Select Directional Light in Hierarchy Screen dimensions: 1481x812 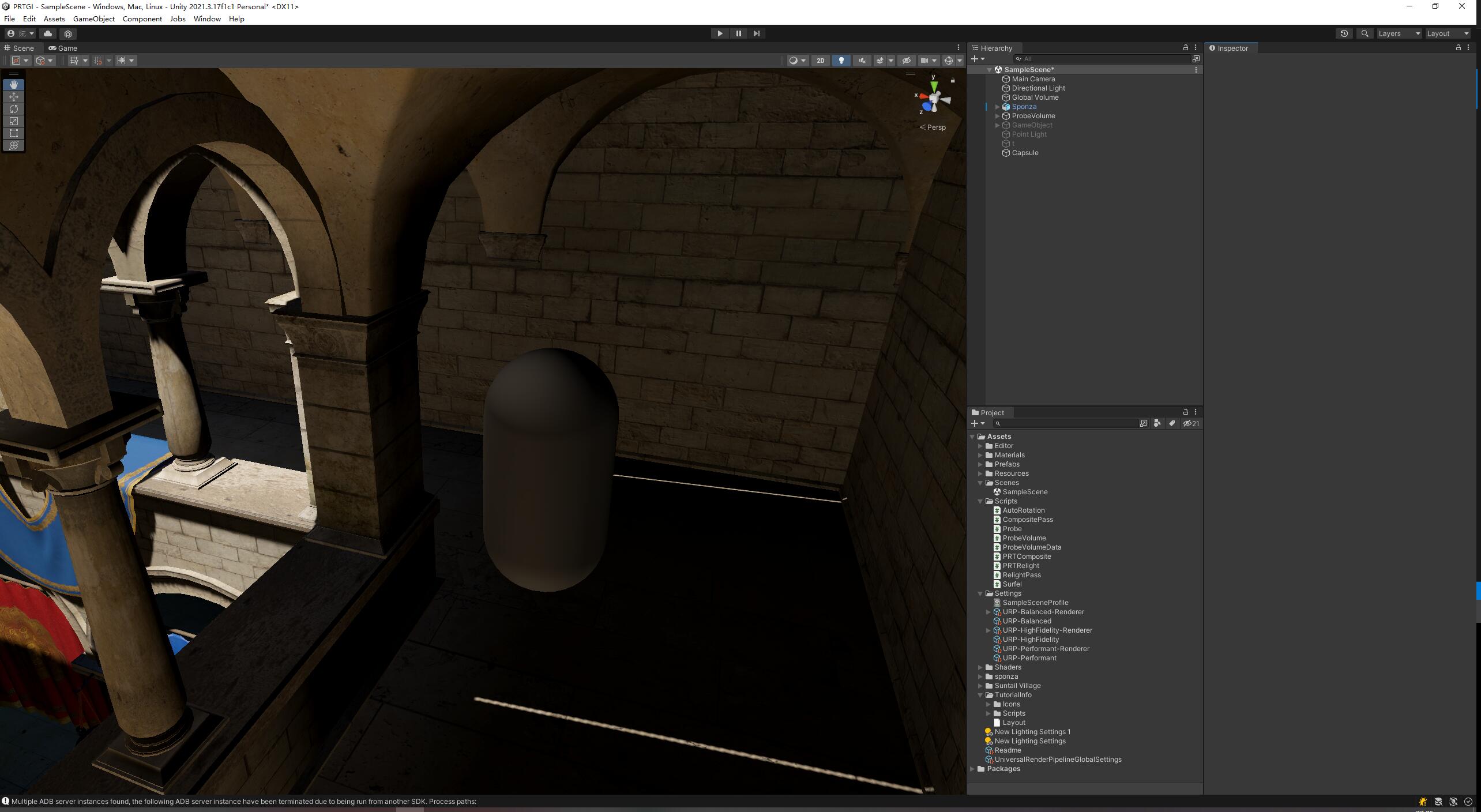(1038, 88)
